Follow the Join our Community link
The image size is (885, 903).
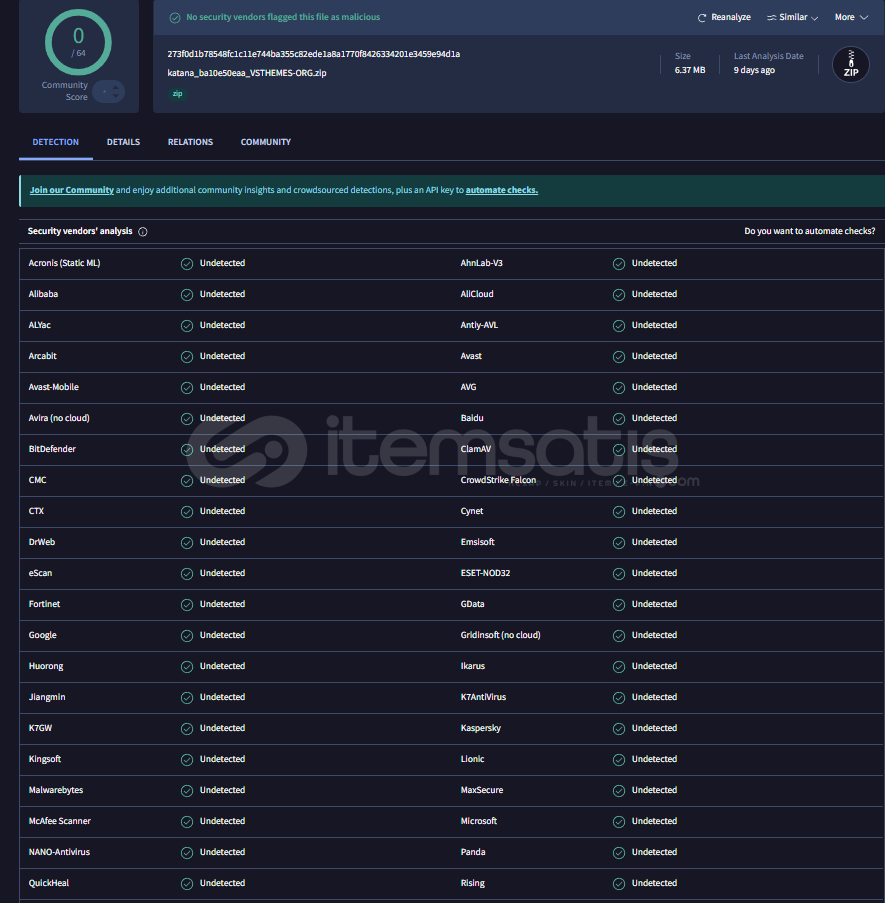pyautogui.click(x=72, y=190)
